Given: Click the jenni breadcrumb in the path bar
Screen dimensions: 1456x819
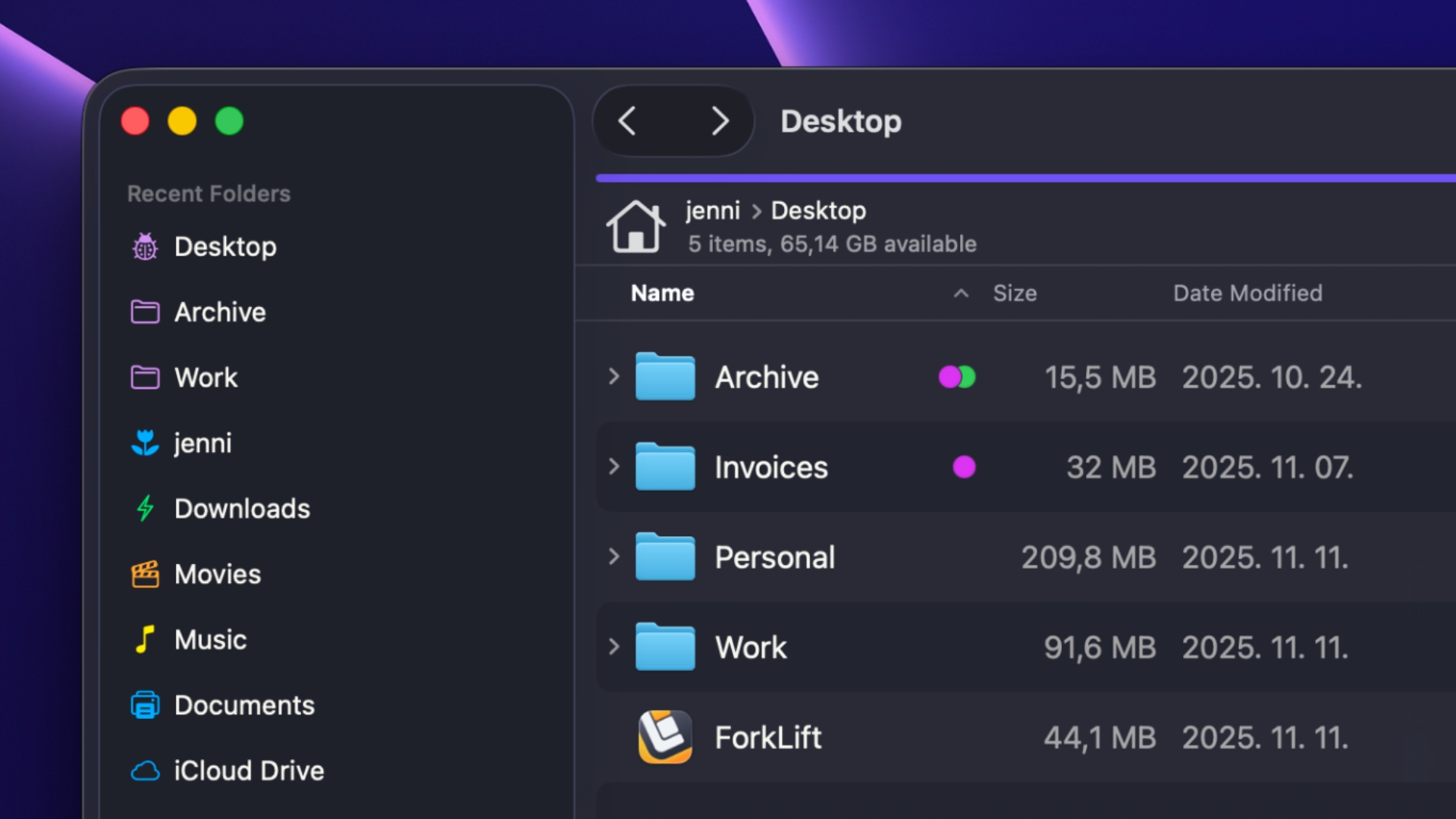Looking at the screenshot, I should click(x=713, y=211).
